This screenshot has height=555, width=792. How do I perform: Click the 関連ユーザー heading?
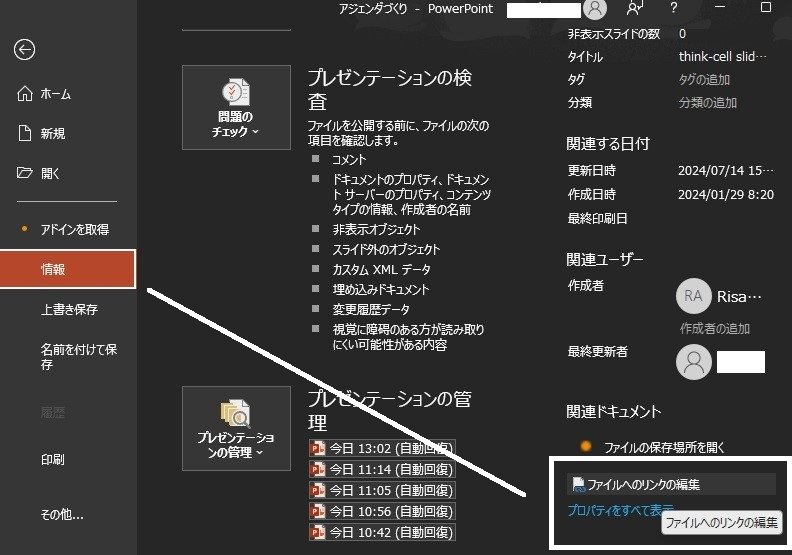coord(605,260)
